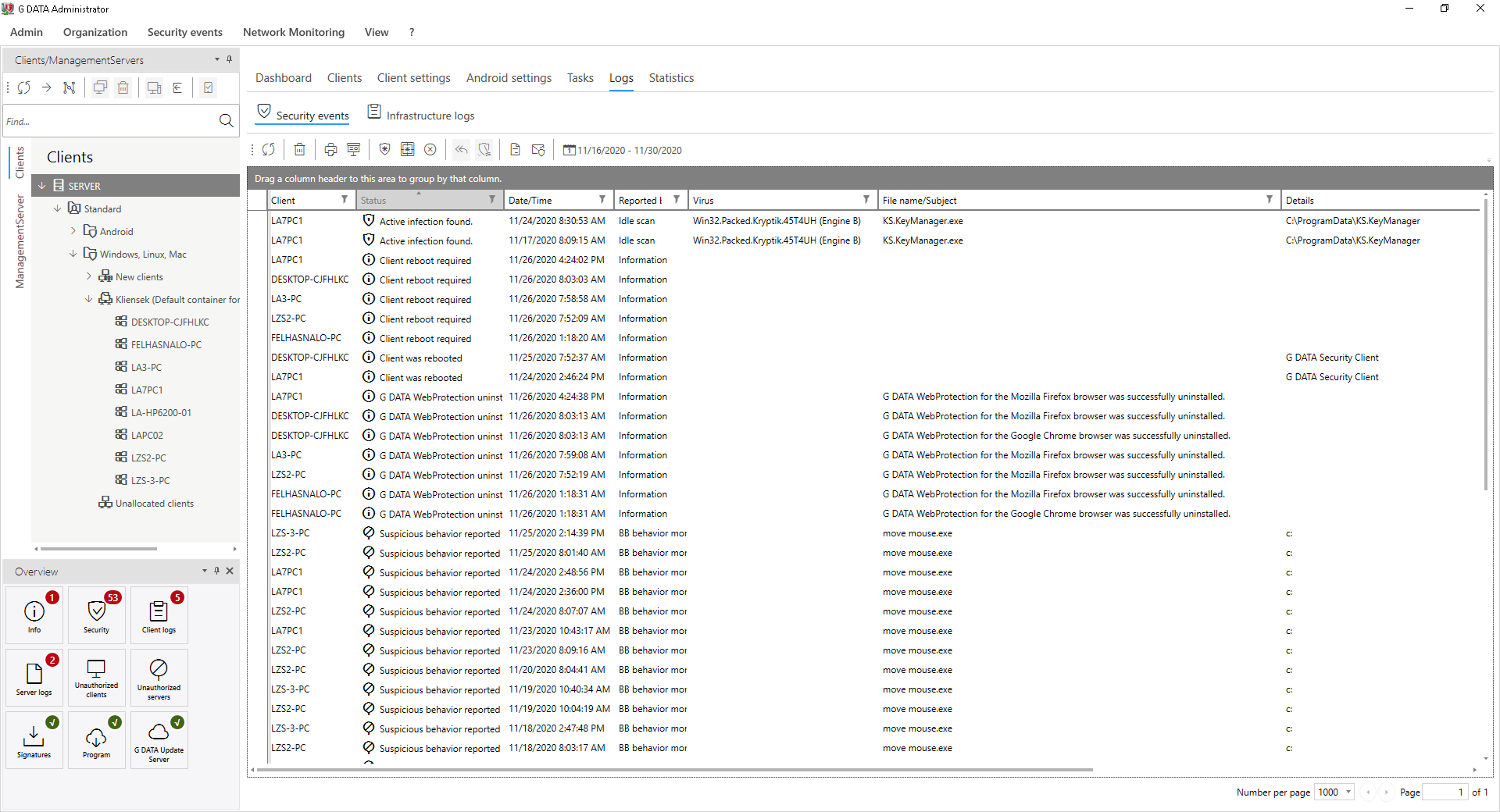Open the Organization menu
The width and height of the screenshot is (1500, 812).
pos(95,32)
